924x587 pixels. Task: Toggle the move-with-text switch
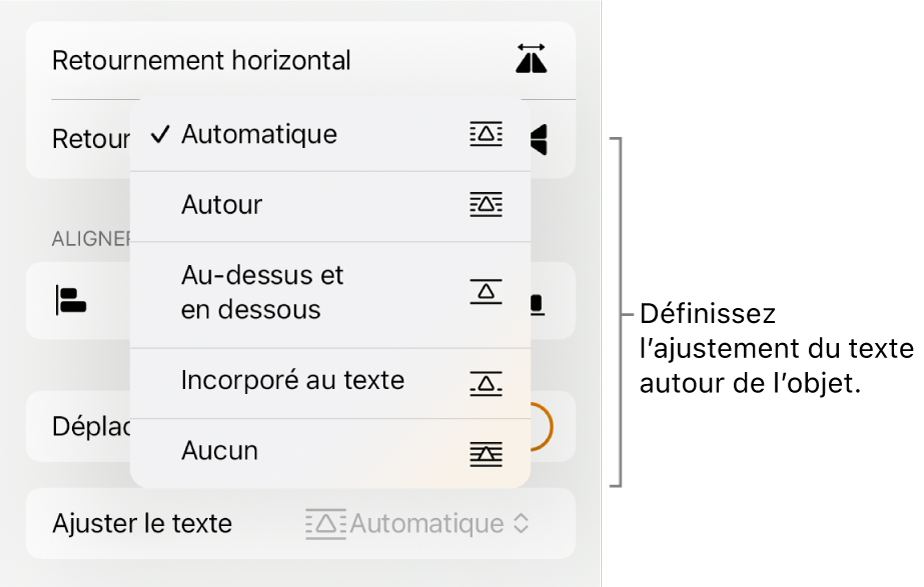click(538, 425)
